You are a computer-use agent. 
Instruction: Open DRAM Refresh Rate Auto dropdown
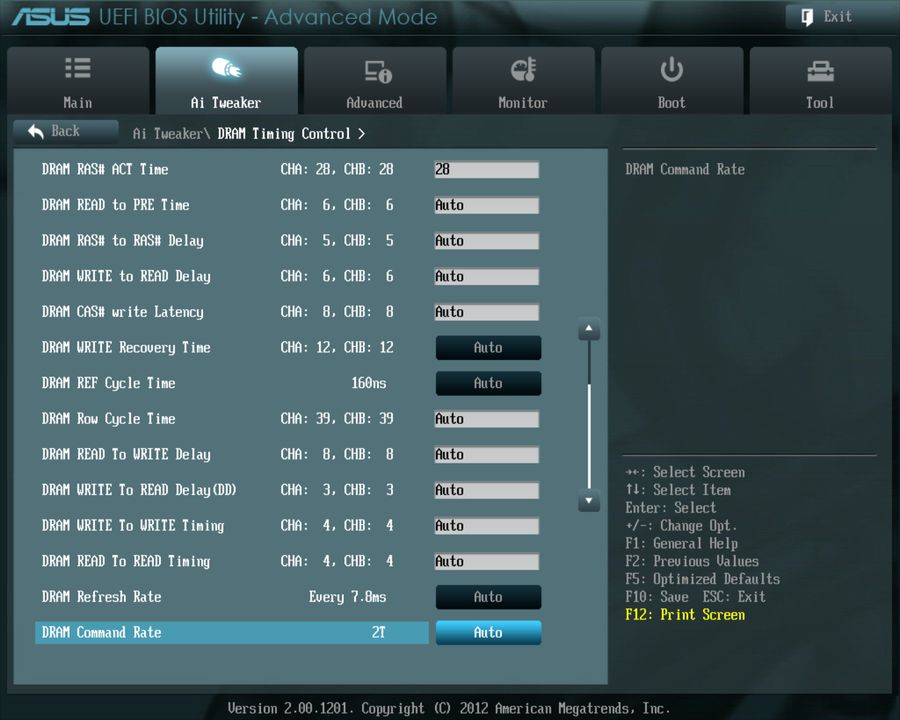pyautogui.click(x=488, y=597)
